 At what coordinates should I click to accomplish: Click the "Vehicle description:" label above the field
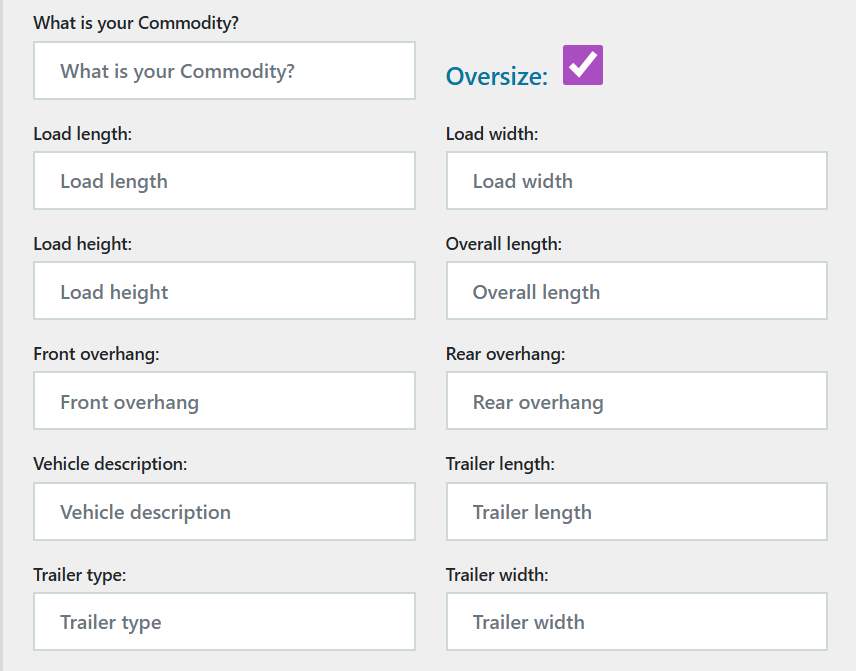click(110, 464)
